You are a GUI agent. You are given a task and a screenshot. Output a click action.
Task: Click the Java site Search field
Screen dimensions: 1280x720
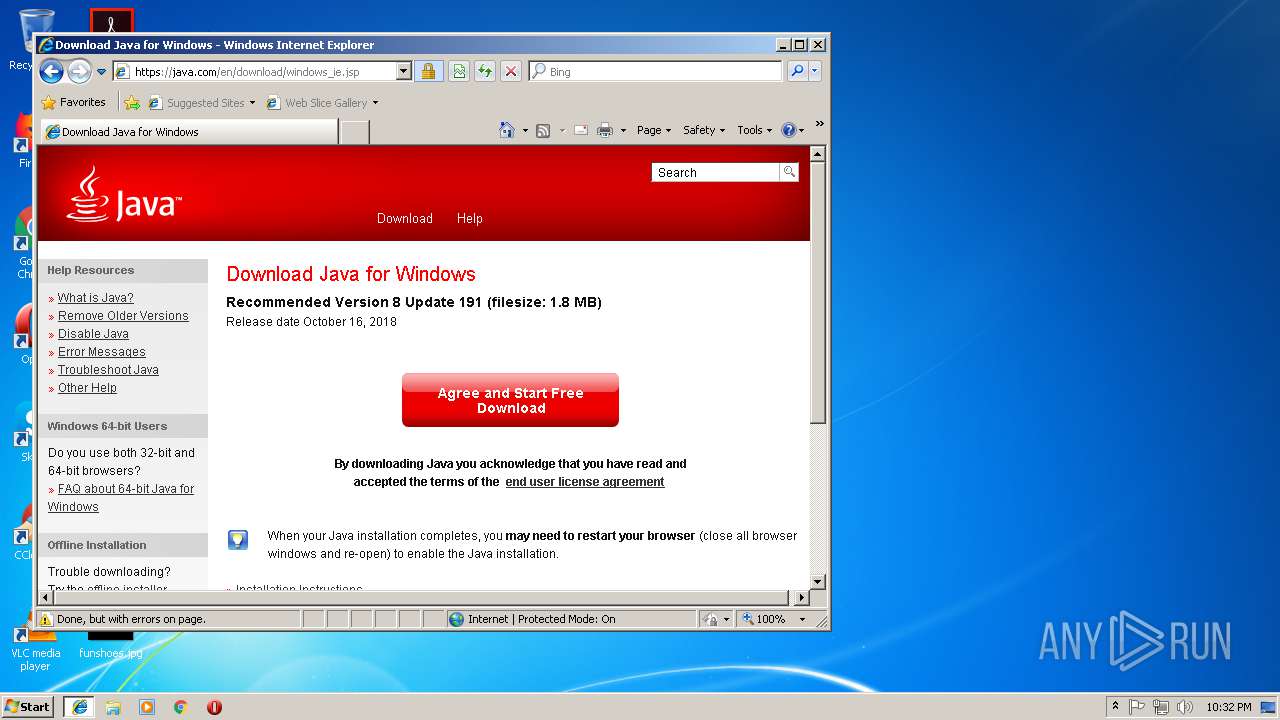click(715, 172)
